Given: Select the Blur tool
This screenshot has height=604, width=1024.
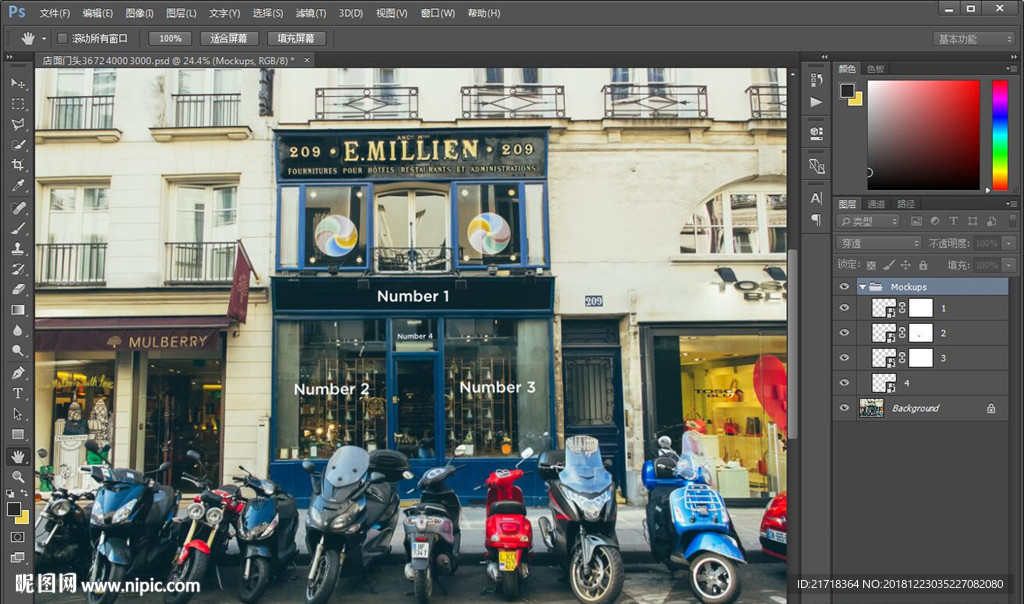Looking at the screenshot, I should coord(18,330).
